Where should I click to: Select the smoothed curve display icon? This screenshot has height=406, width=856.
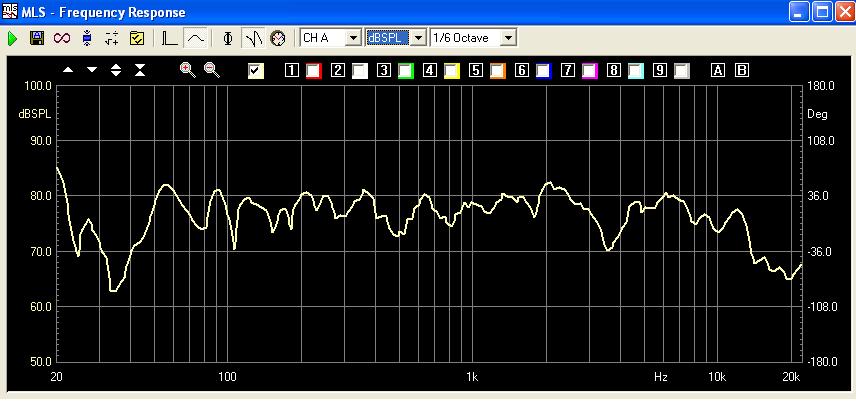tap(197, 38)
